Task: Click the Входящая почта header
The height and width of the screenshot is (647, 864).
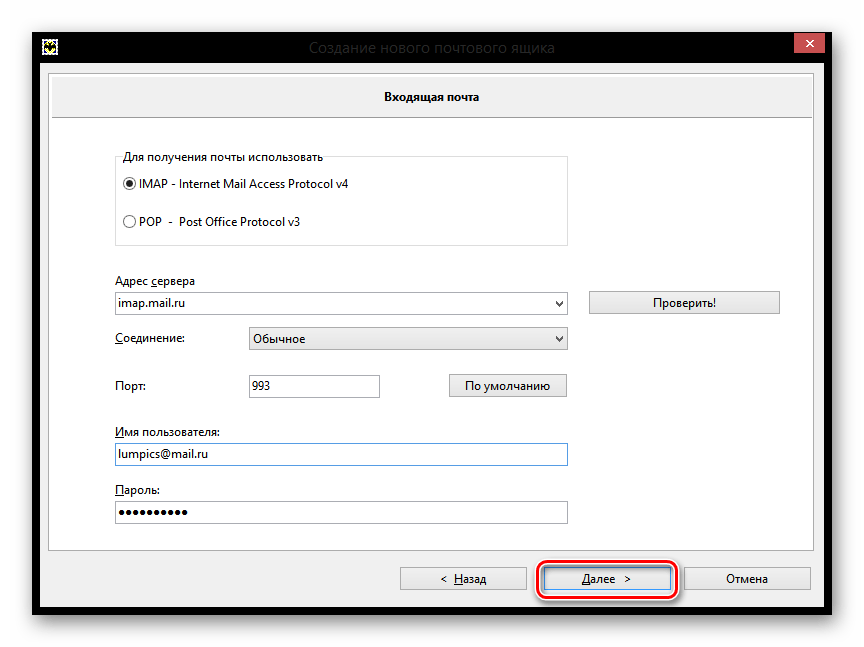Action: (x=431, y=98)
